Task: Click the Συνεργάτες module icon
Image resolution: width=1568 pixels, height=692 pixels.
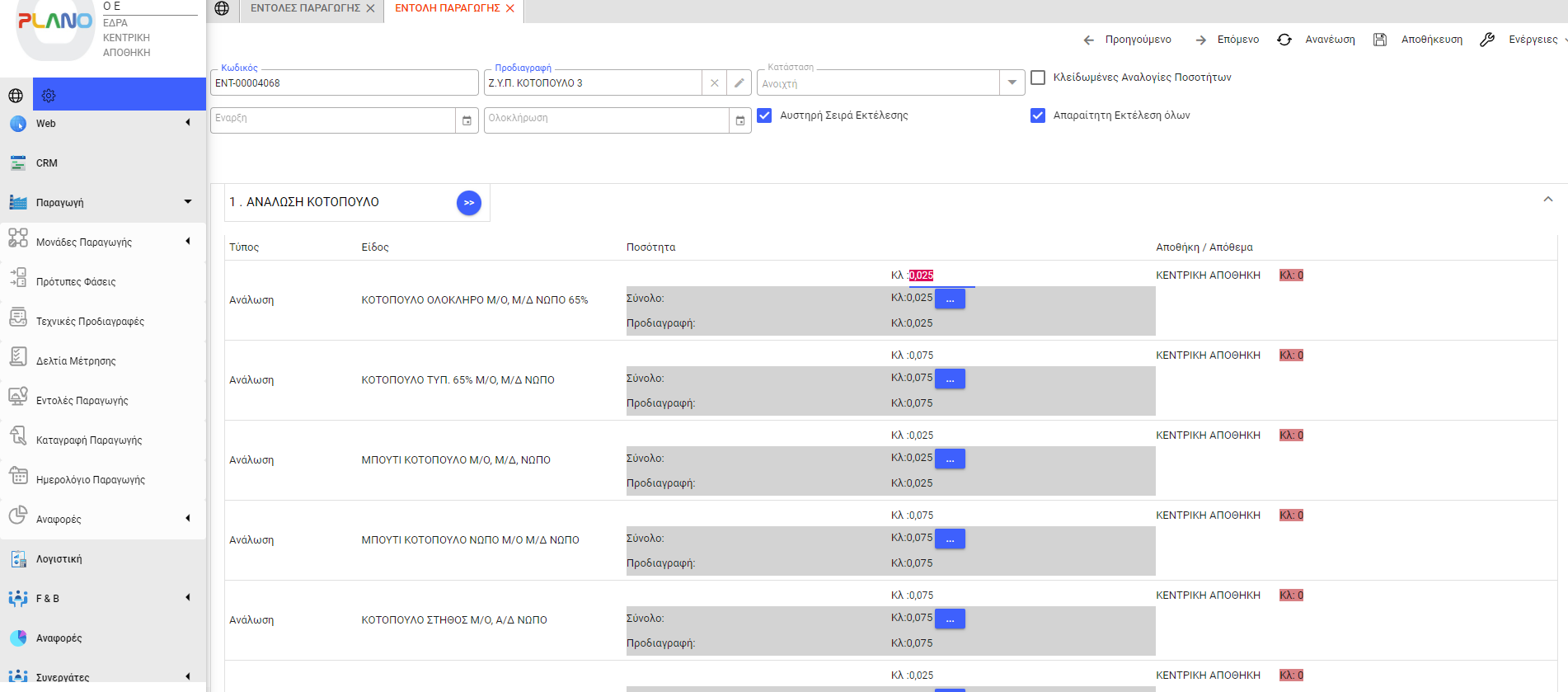Action: click(x=18, y=676)
